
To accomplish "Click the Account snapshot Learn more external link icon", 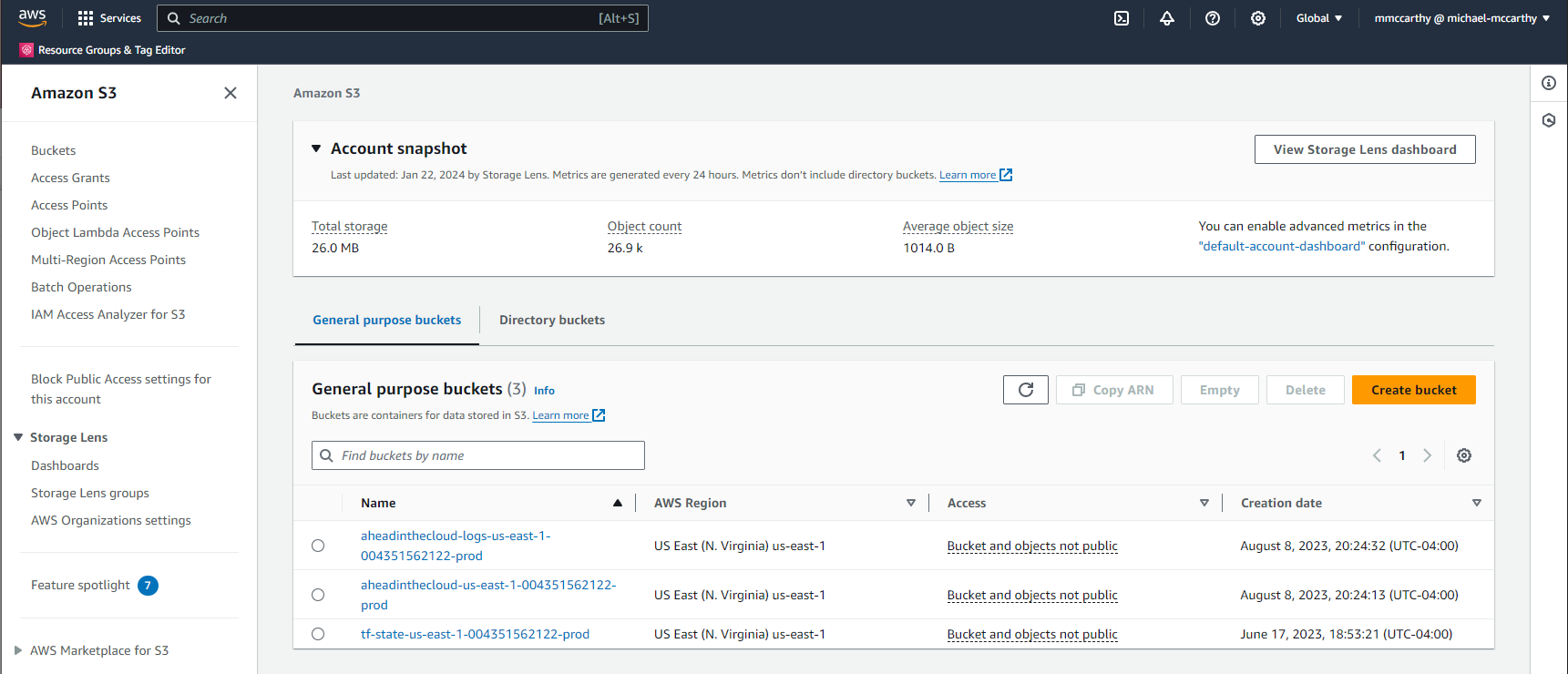I will (x=1006, y=175).
